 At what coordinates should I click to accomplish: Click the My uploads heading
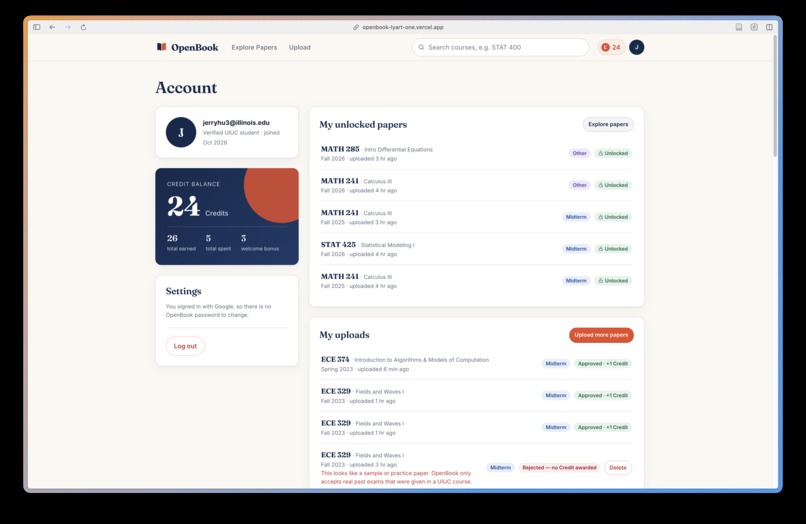(x=344, y=335)
